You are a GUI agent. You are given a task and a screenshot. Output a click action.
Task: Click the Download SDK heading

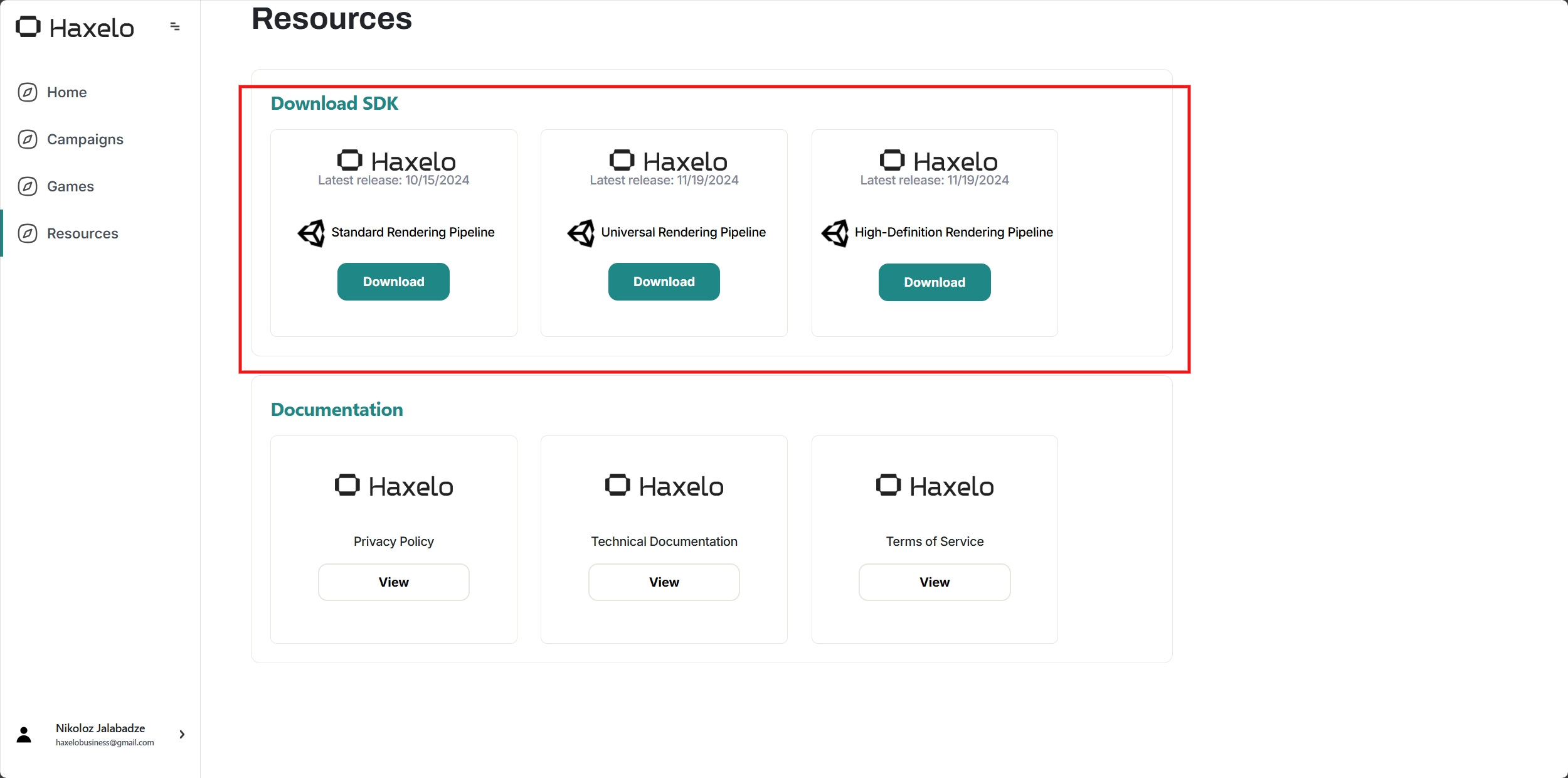pyautogui.click(x=334, y=104)
